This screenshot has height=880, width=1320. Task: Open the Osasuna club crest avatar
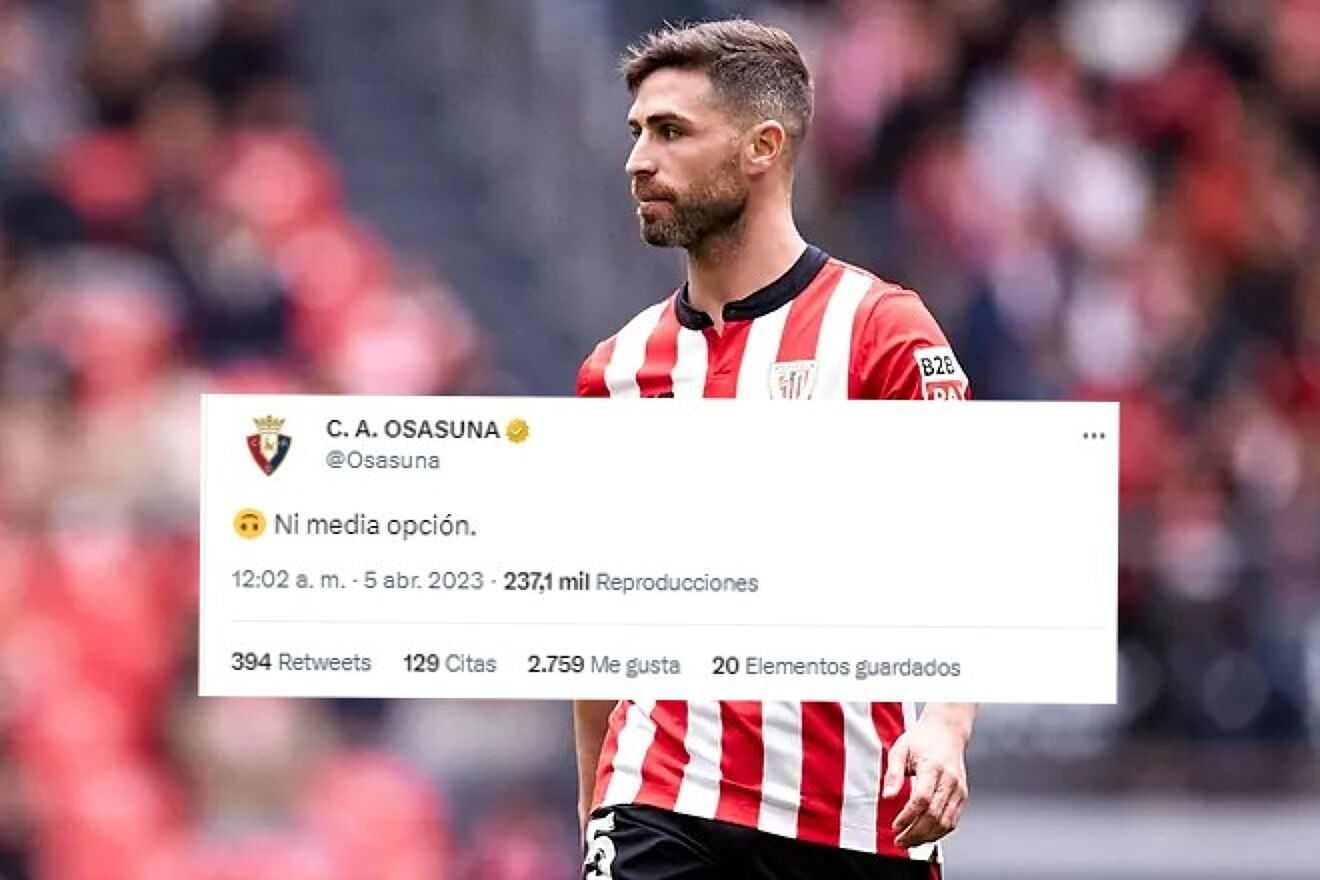[x=269, y=445]
